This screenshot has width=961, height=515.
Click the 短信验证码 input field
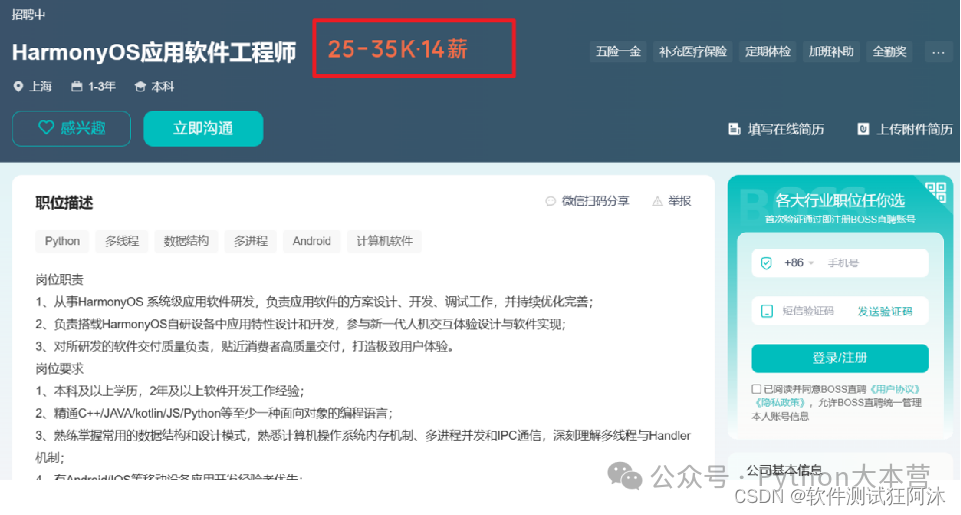click(809, 311)
